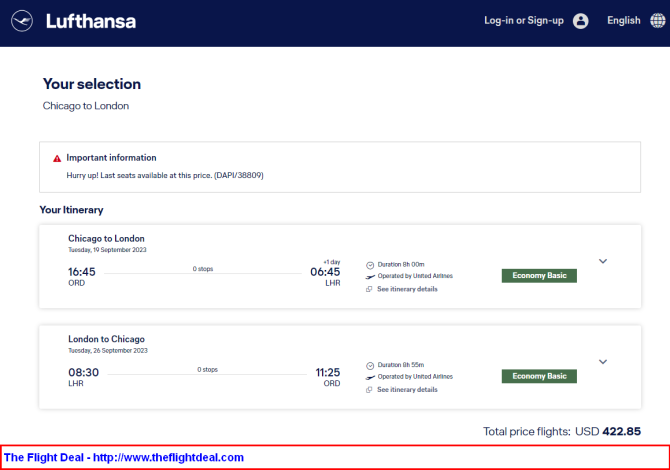Click arrival time 11:25
This screenshot has height=470, width=670.
[x=328, y=372]
